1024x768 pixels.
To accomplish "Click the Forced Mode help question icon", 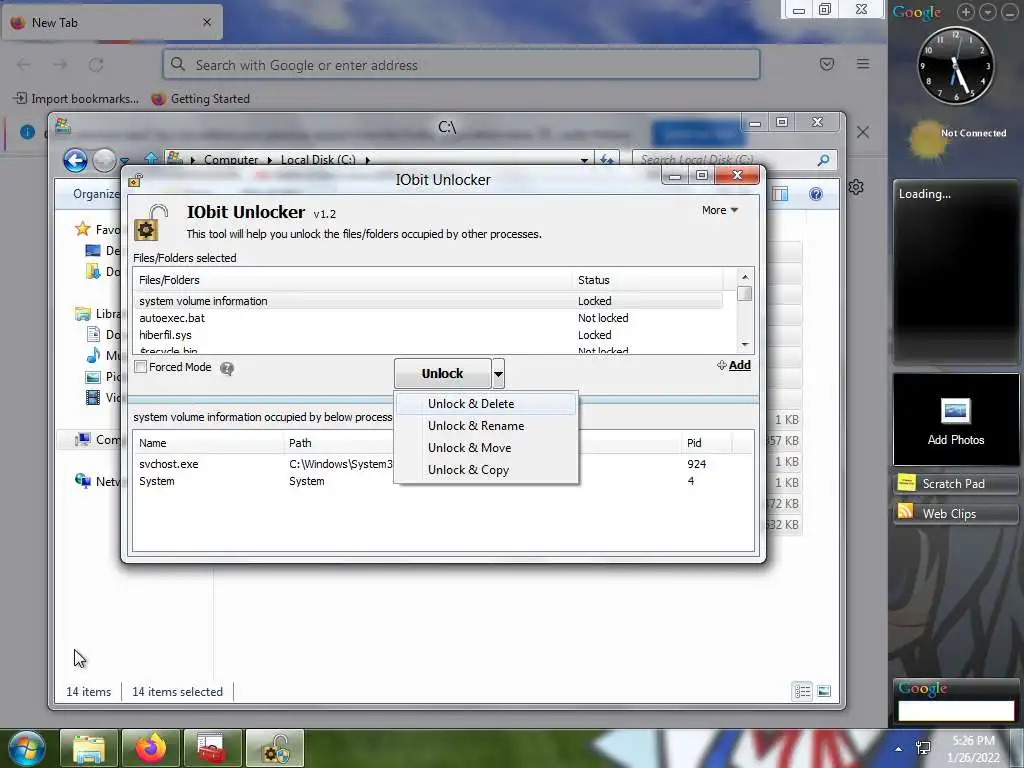I will [x=227, y=368].
